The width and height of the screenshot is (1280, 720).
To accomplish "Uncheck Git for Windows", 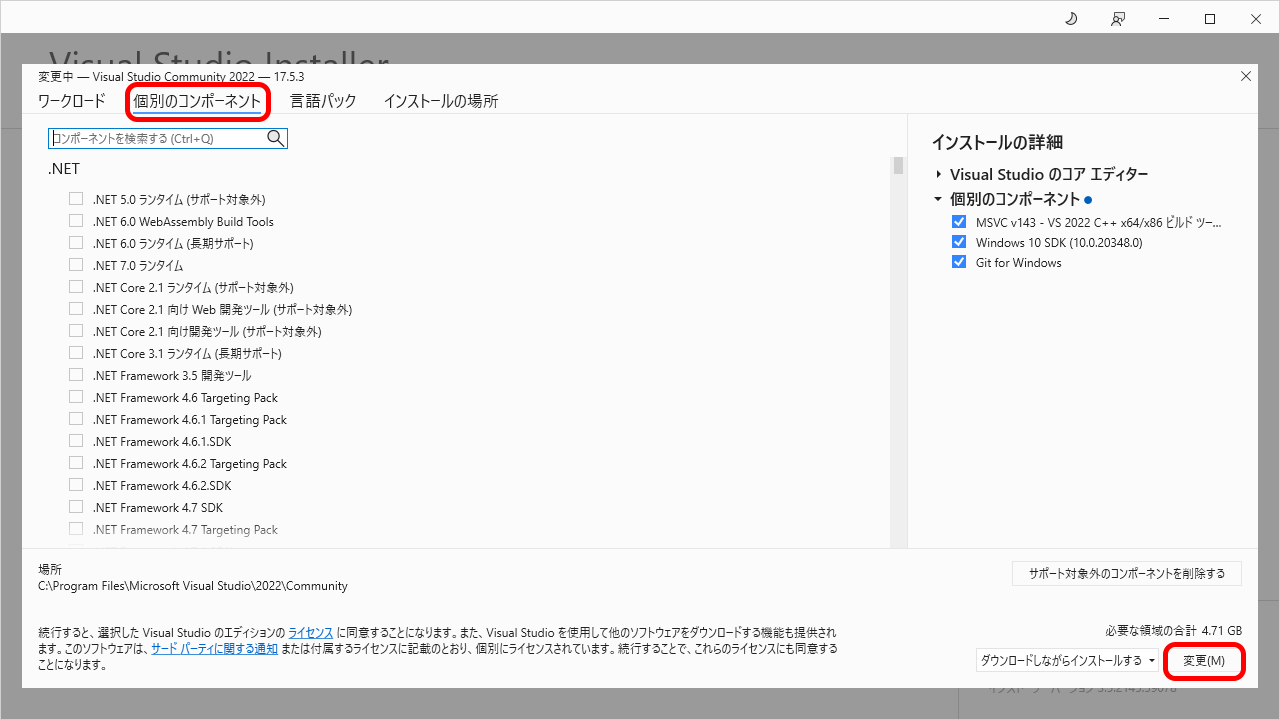I will click(959, 262).
